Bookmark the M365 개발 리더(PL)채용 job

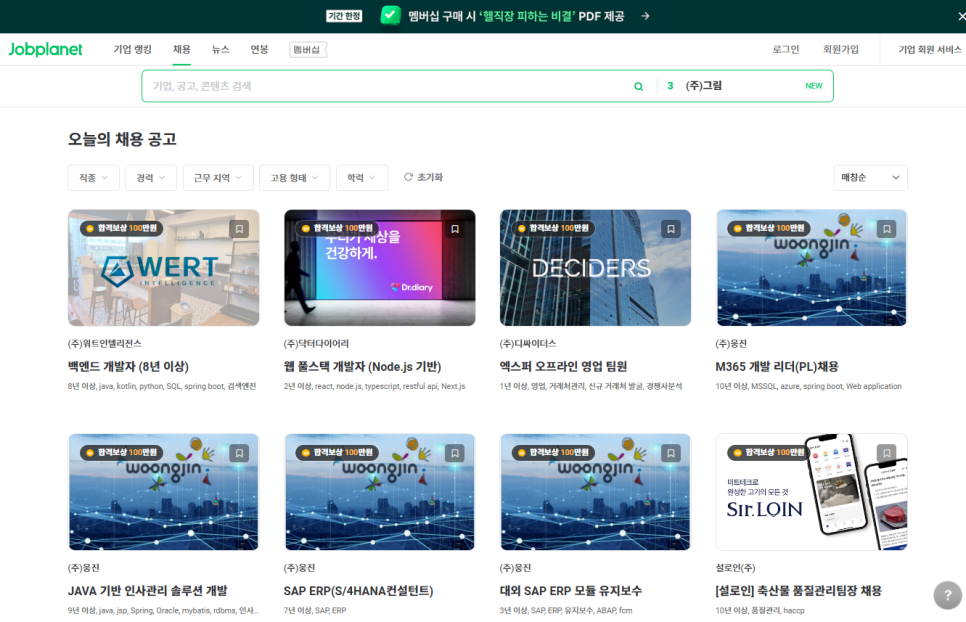coord(887,229)
